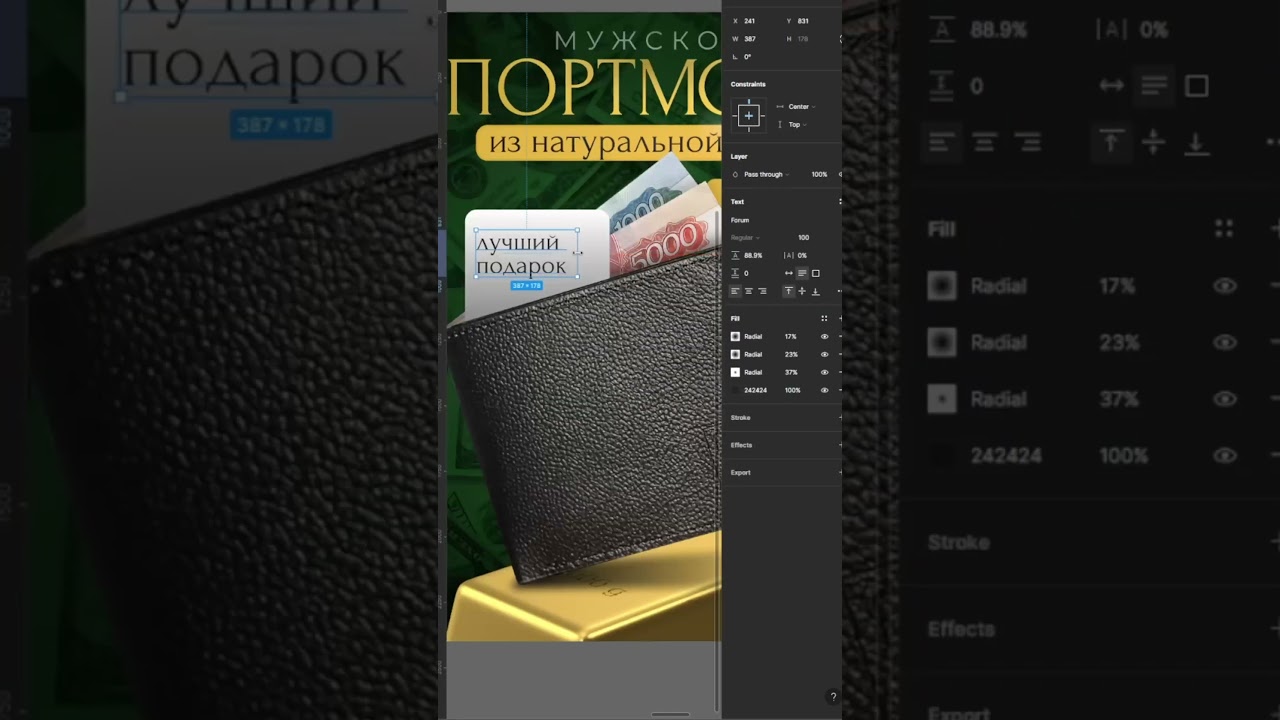Image resolution: width=1280 pixels, height=720 pixels.
Task: Hide the 37% Radial fill
Action: coord(824,373)
